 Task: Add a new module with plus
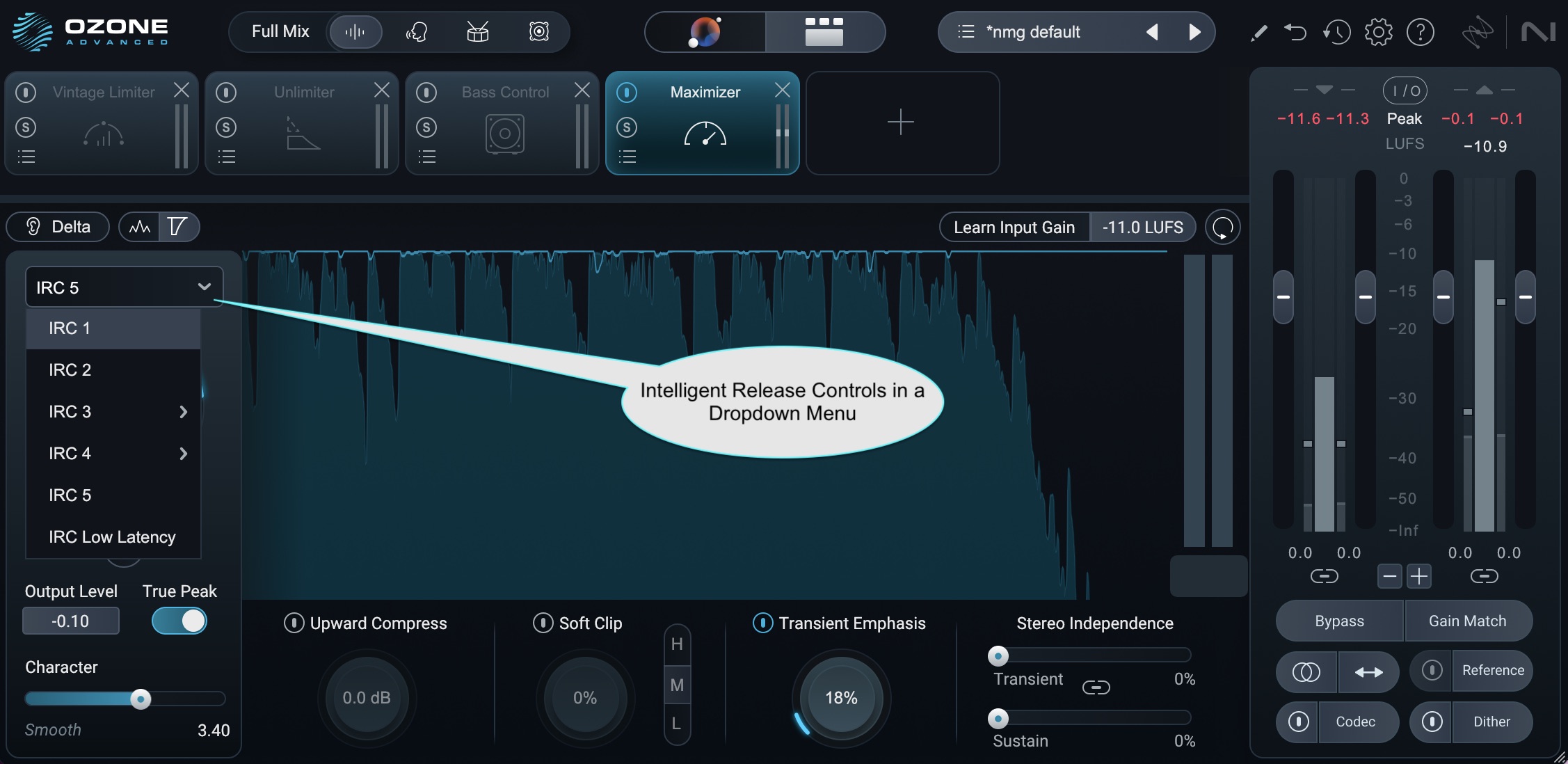click(x=902, y=122)
